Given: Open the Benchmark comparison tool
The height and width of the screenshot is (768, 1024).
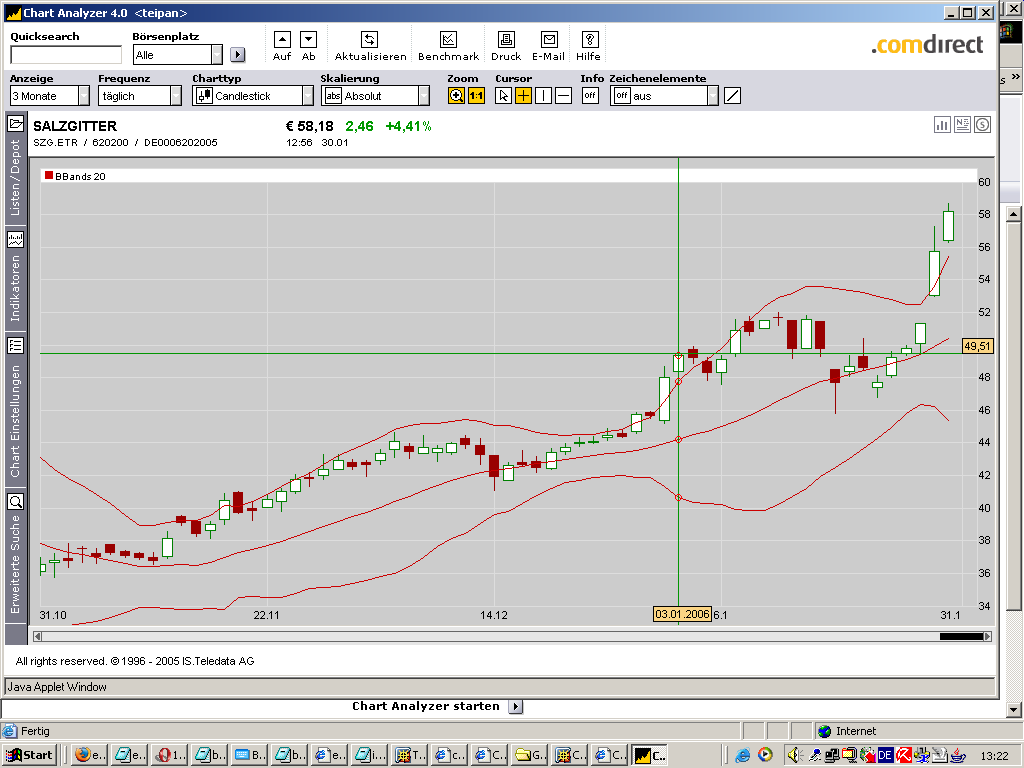Looking at the screenshot, I should (x=448, y=40).
